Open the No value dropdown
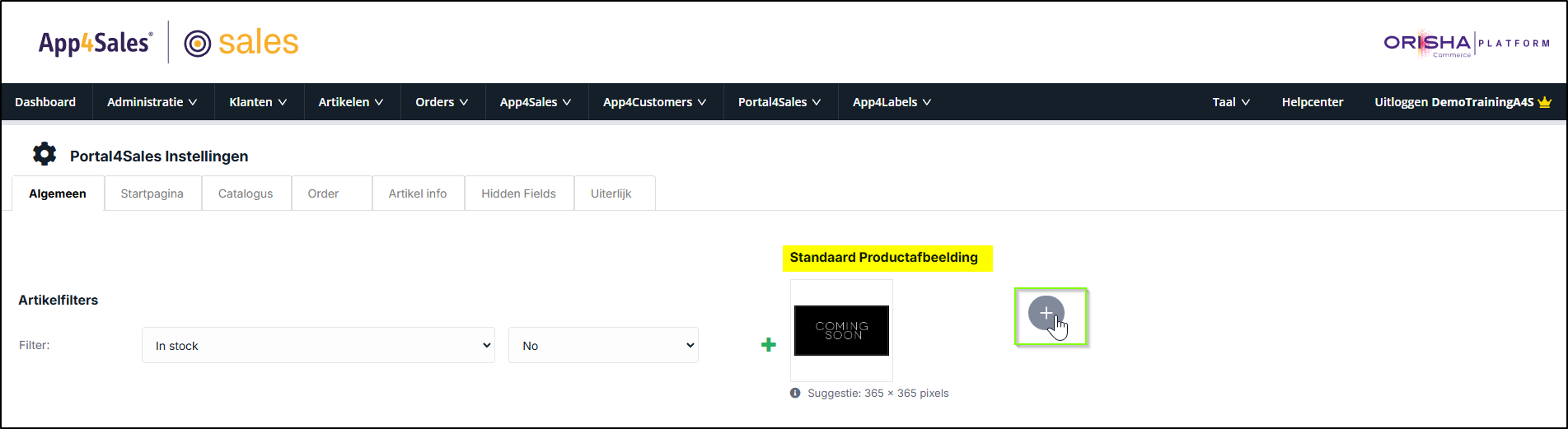The image size is (1568, 429). [x=603, y=346]
